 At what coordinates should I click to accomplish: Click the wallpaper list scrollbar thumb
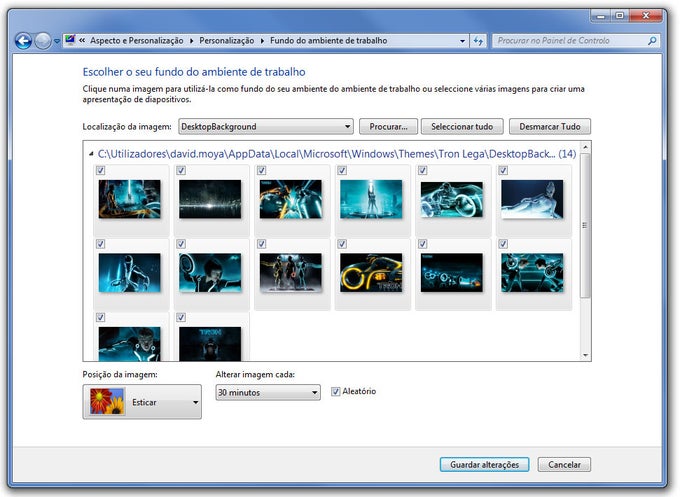[x=585, y=225]
